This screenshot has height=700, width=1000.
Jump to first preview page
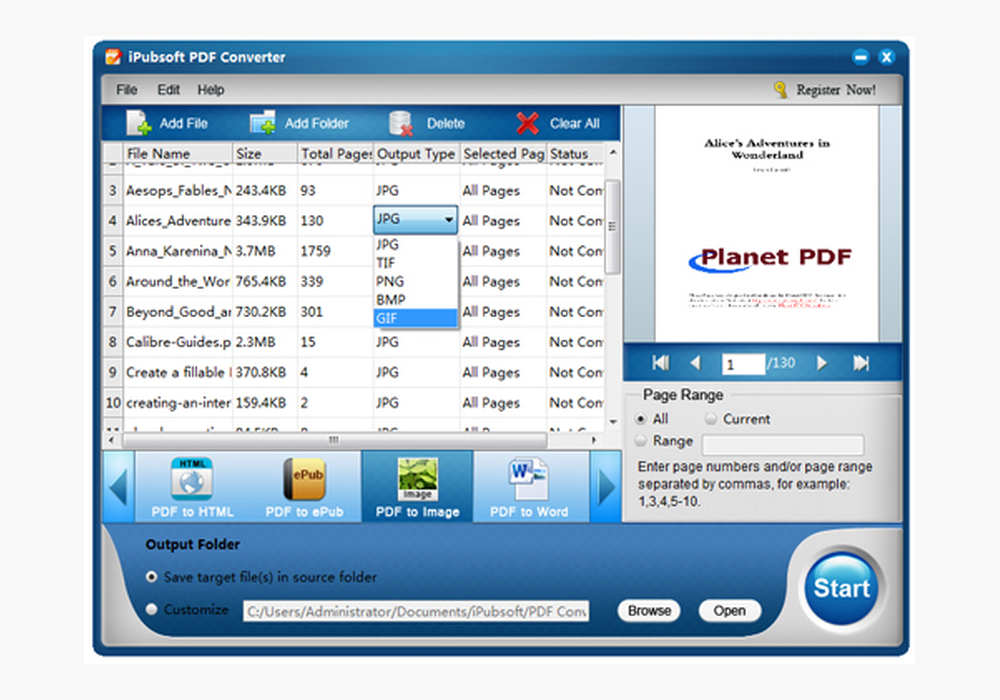[661, 363]
